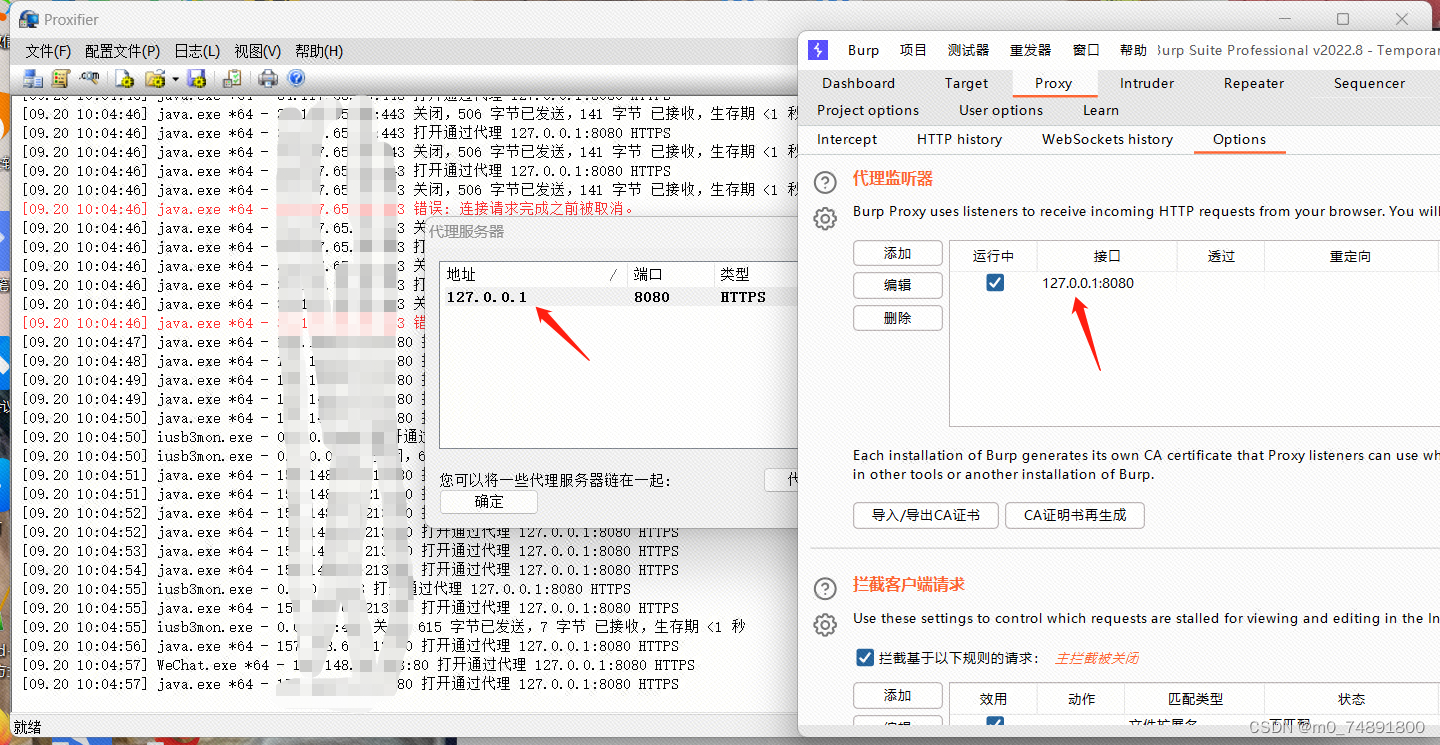Click the 编辑 listener button
1440x745 pixels.
tap(898, 285)
